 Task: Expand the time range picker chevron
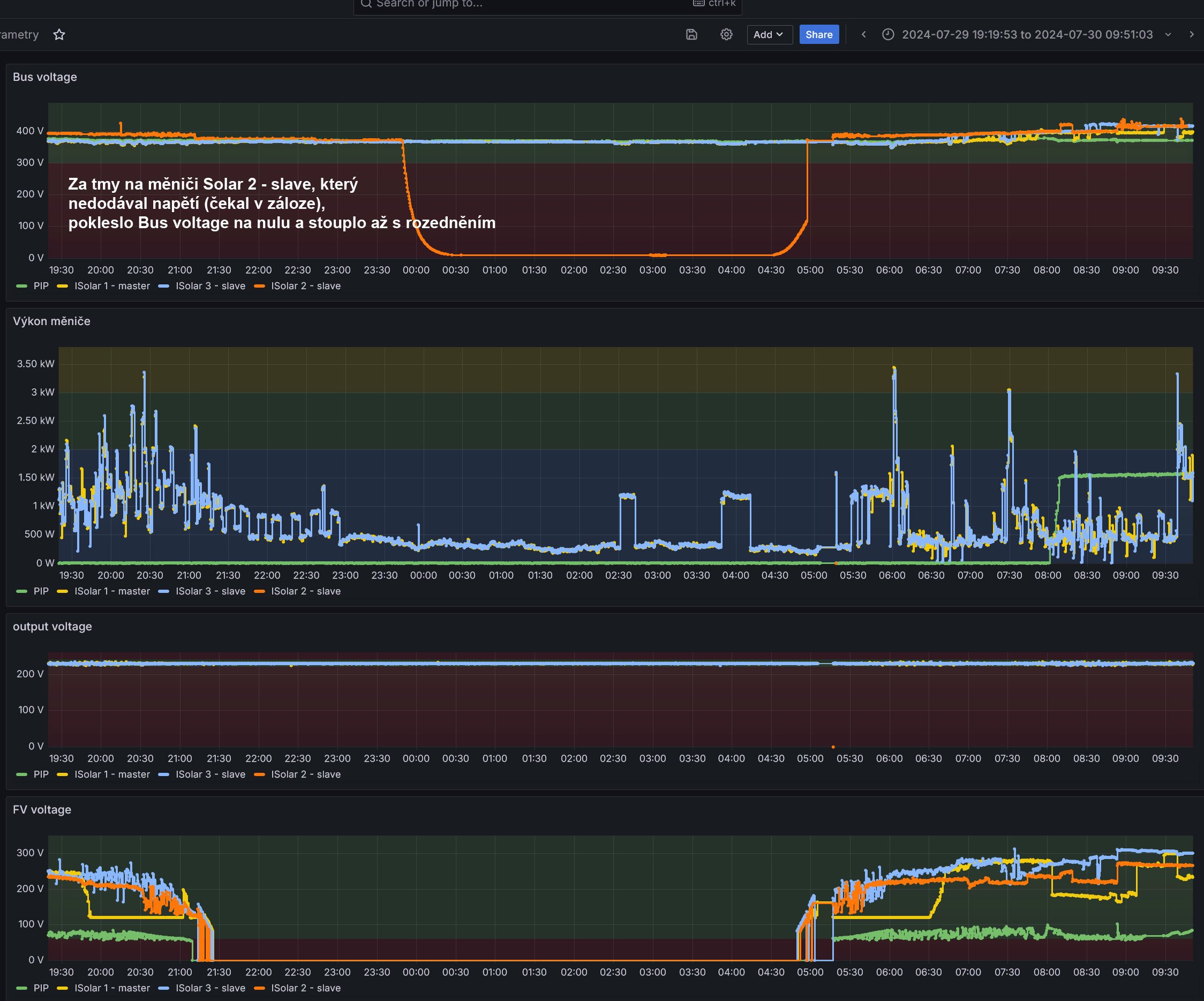1168,35
